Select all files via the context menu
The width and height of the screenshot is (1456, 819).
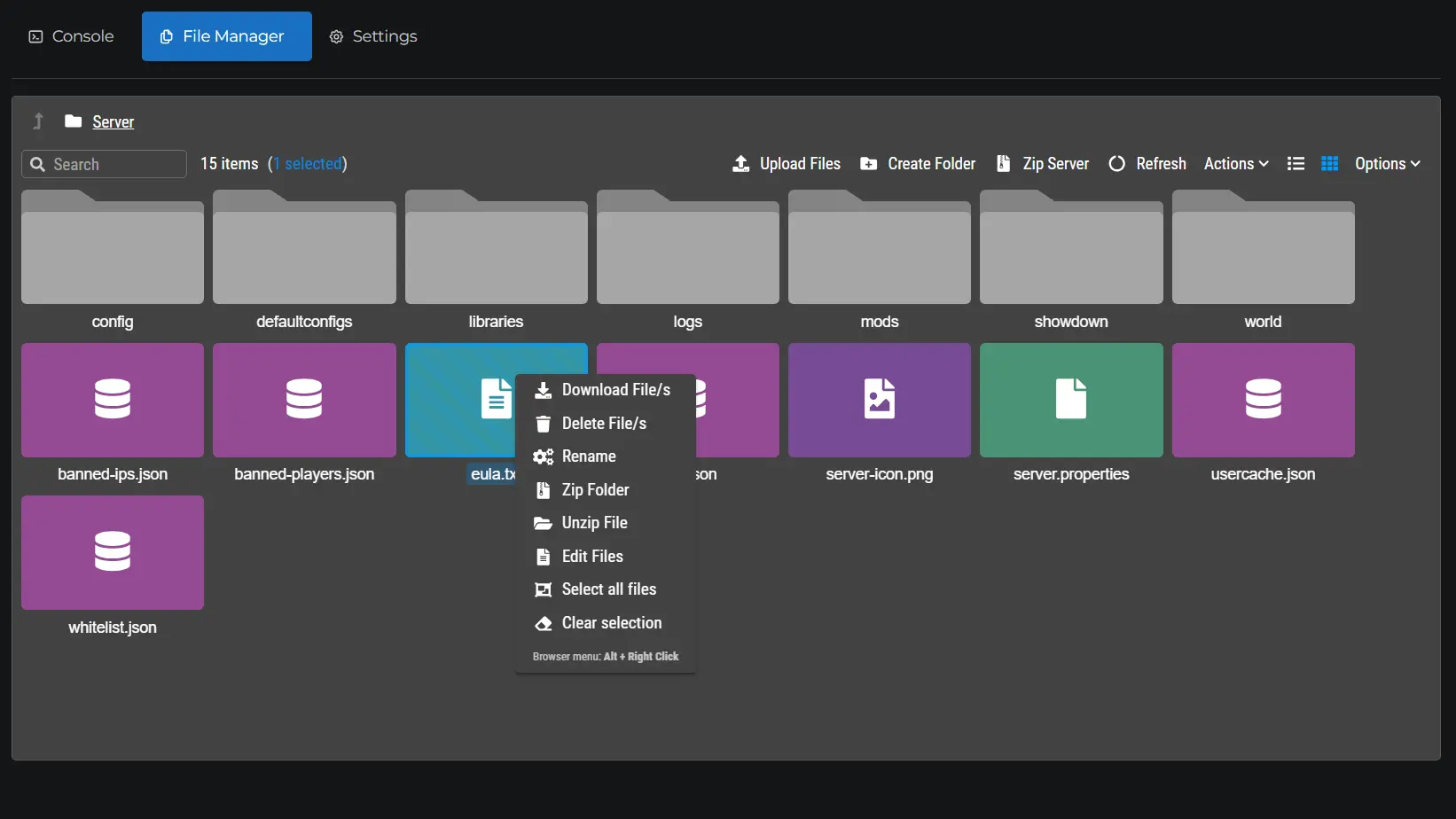(x=607, y=589)
